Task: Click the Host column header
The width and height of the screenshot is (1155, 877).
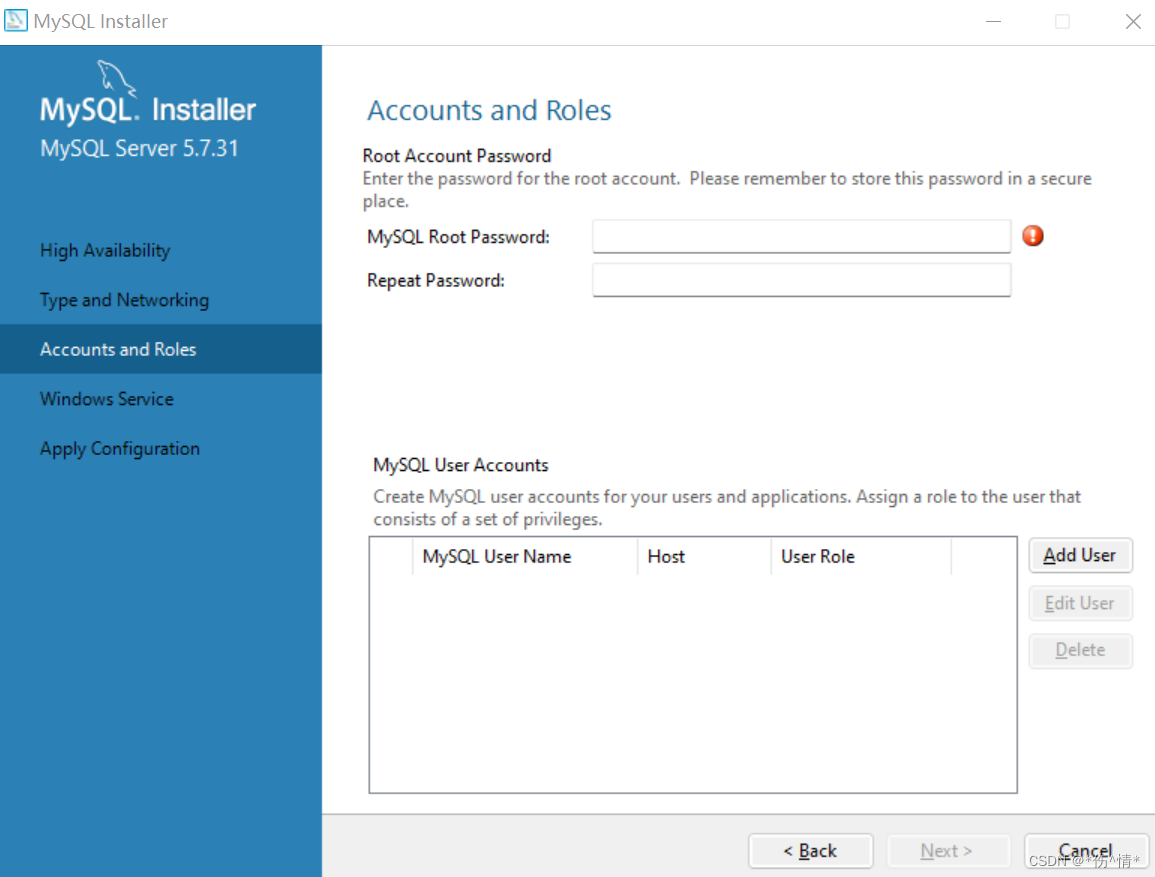Action: 703,557
